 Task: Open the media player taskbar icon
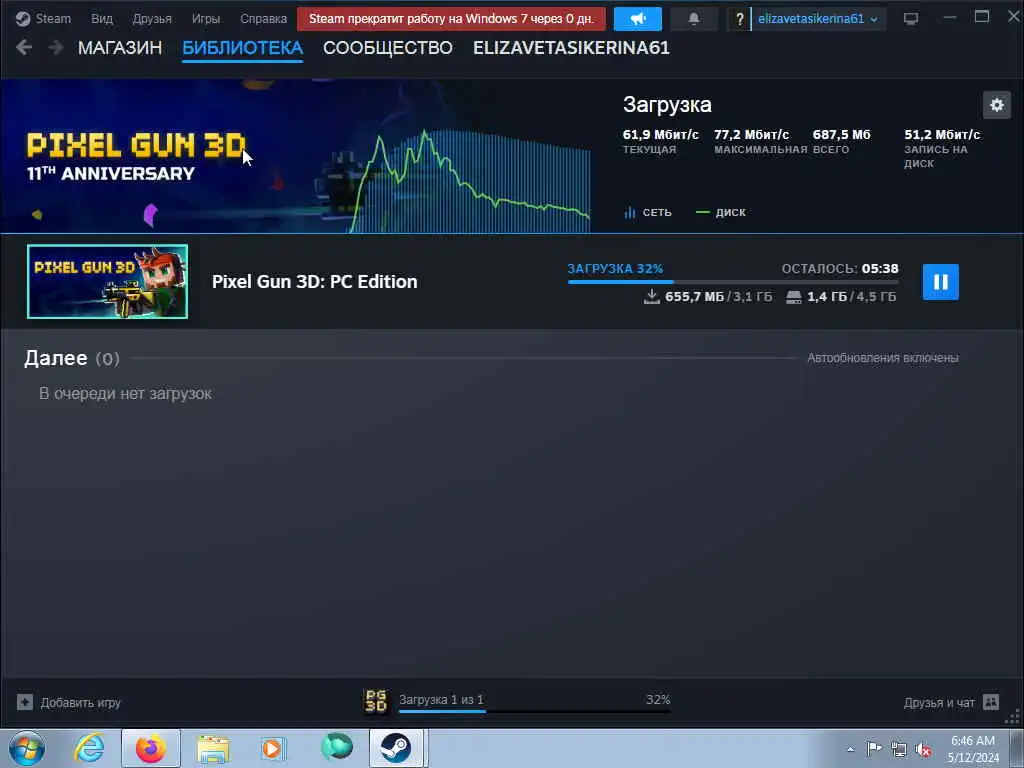click(272, 748)
